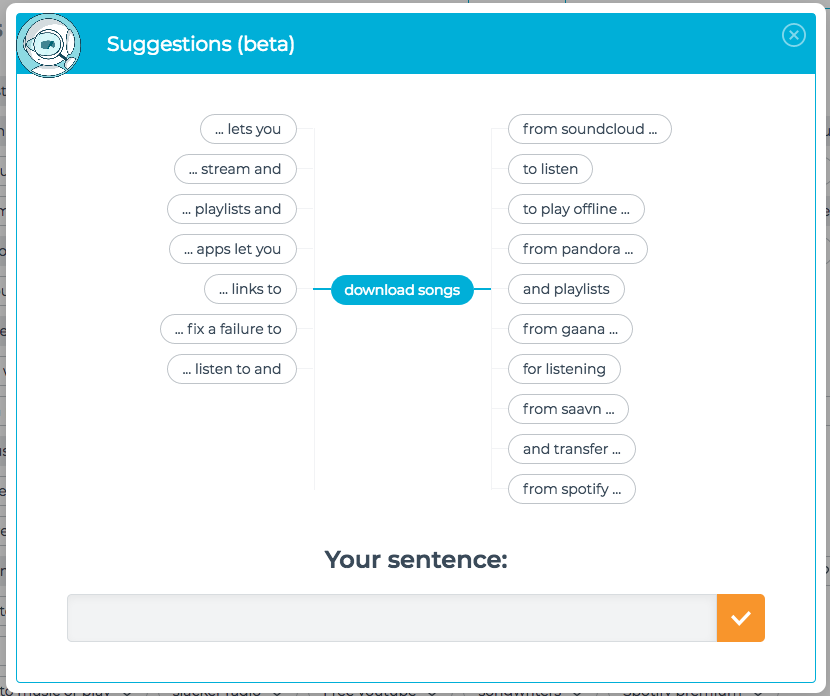Close the Suggestions dialog with the X icon
Viewport: 830px width, 696px height.
[x=793, y=35]
